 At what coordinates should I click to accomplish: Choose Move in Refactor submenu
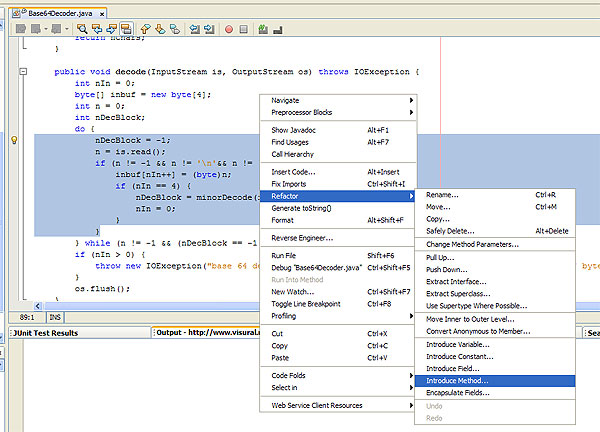[495, 207]
